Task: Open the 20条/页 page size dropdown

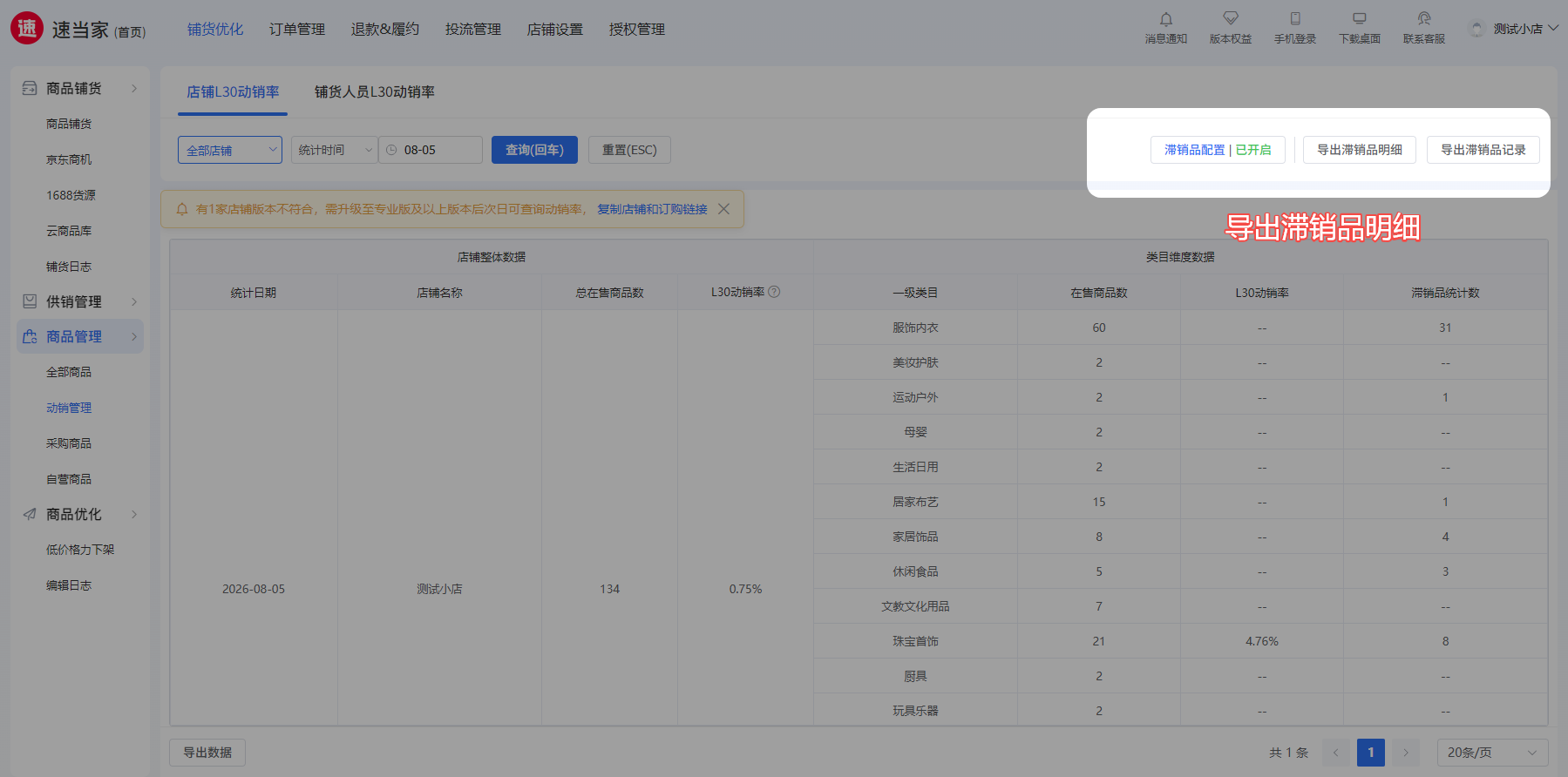Action: click(1492, 753)
